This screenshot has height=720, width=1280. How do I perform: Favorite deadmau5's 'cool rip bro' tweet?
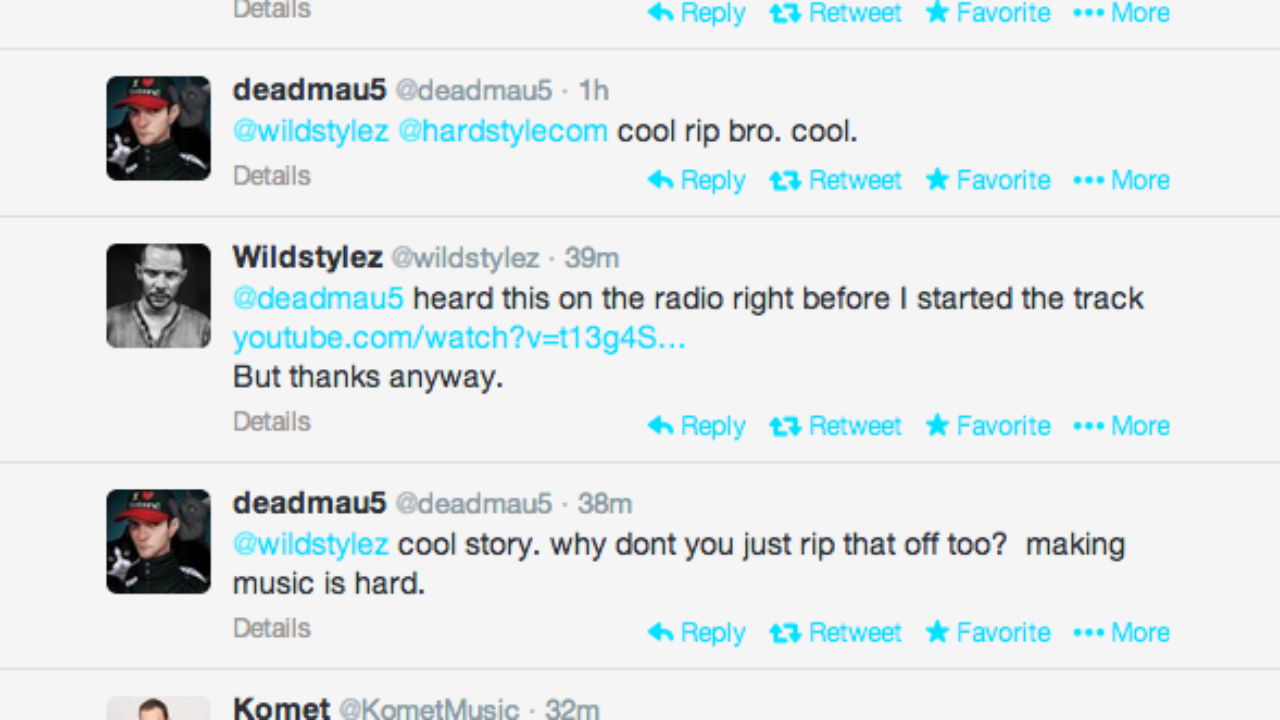988,180
